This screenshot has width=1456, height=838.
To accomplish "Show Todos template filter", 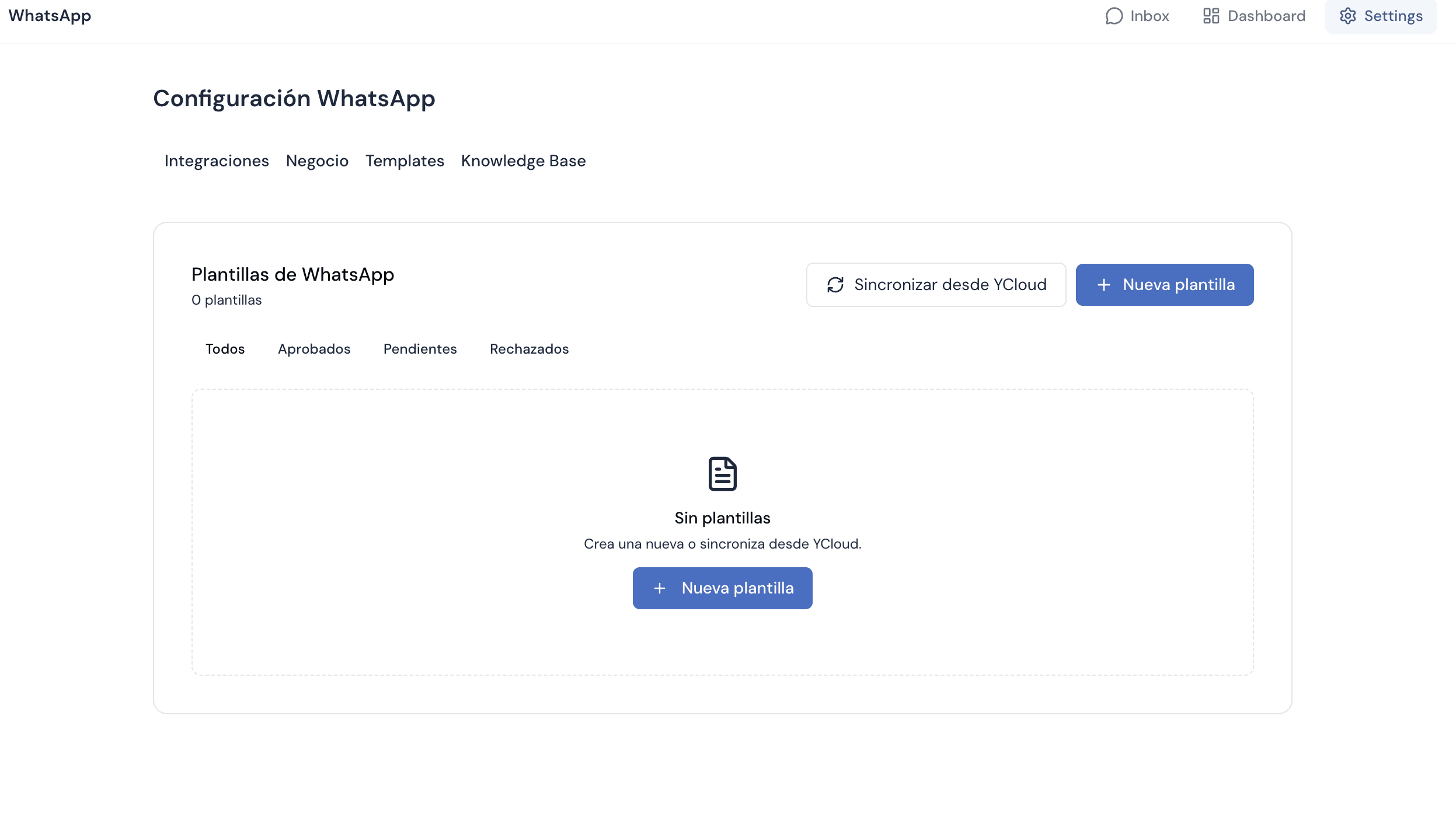I will [x=225, y=349].
